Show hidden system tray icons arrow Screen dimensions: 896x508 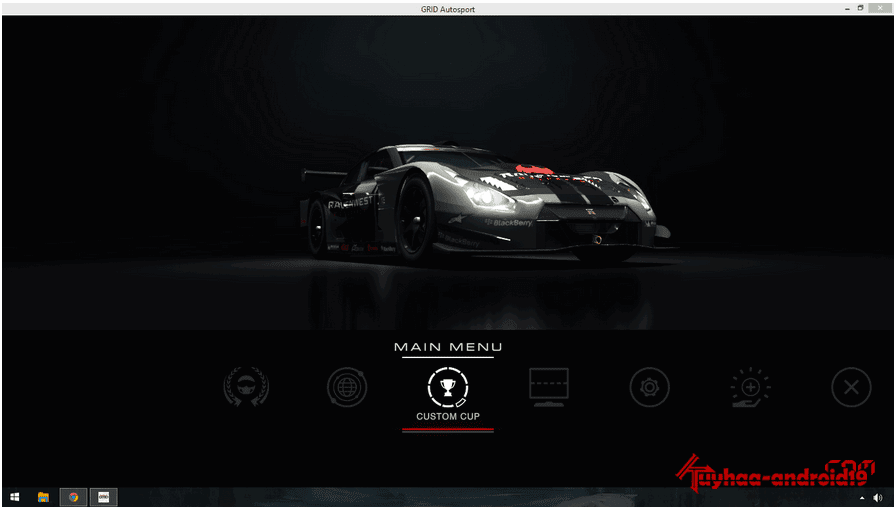point(862,499)
